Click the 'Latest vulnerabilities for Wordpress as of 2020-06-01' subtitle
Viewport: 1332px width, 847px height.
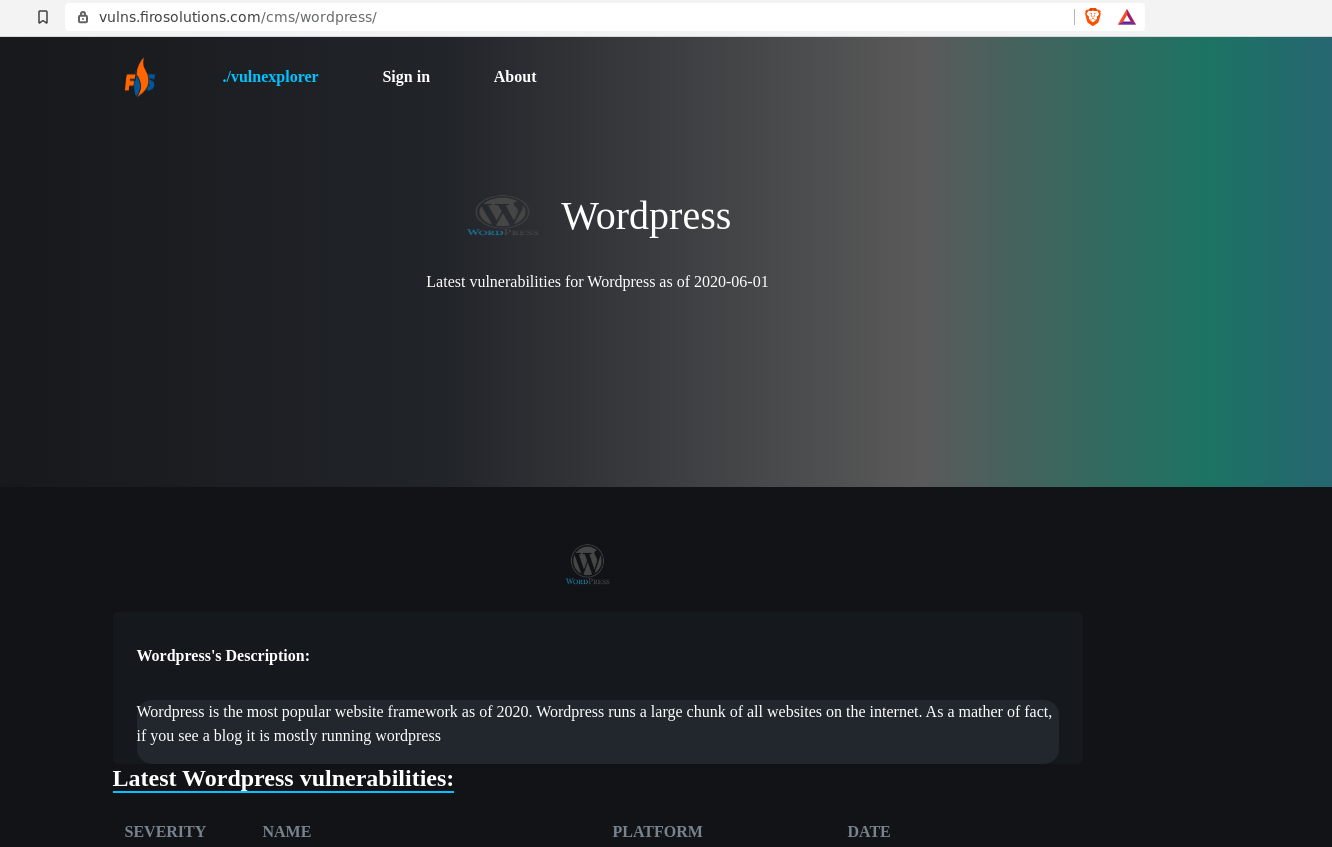(x=597, y=282)
